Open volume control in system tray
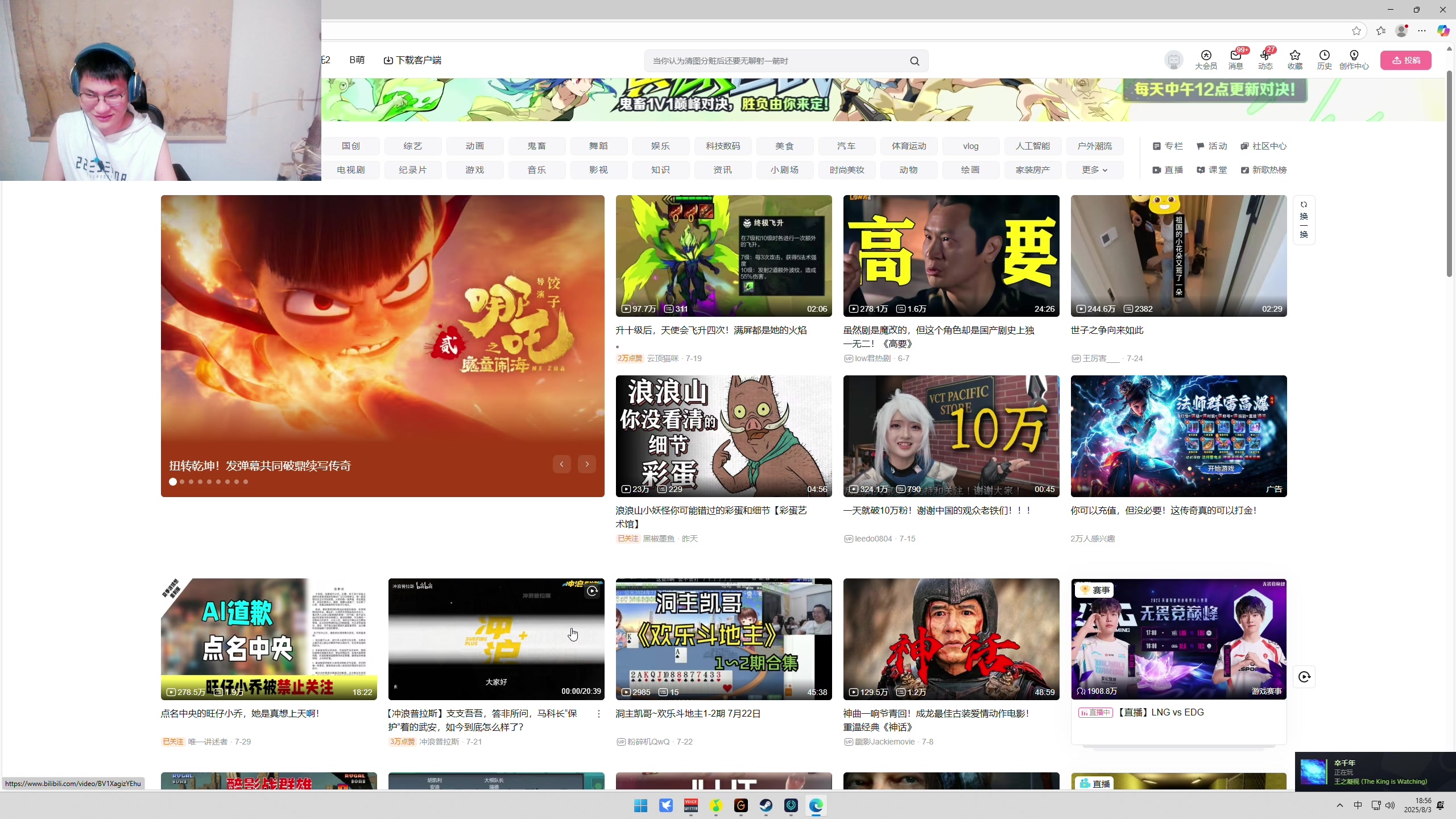Image resolution: width=1456 pixels, height=819 pixels. click(x=1390, y=805)
